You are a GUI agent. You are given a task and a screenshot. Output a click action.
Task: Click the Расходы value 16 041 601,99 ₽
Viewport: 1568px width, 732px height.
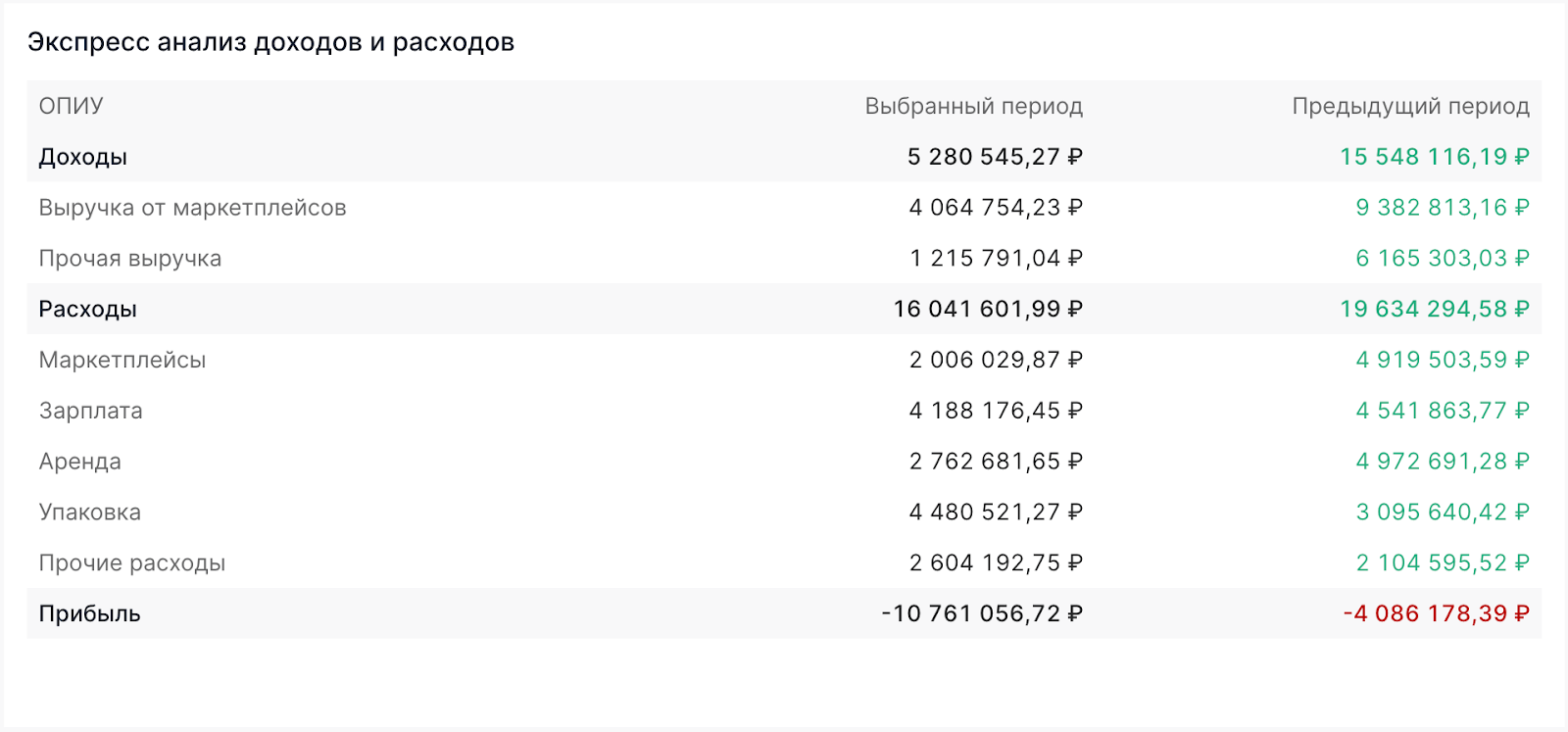click(x=987, y=310)
